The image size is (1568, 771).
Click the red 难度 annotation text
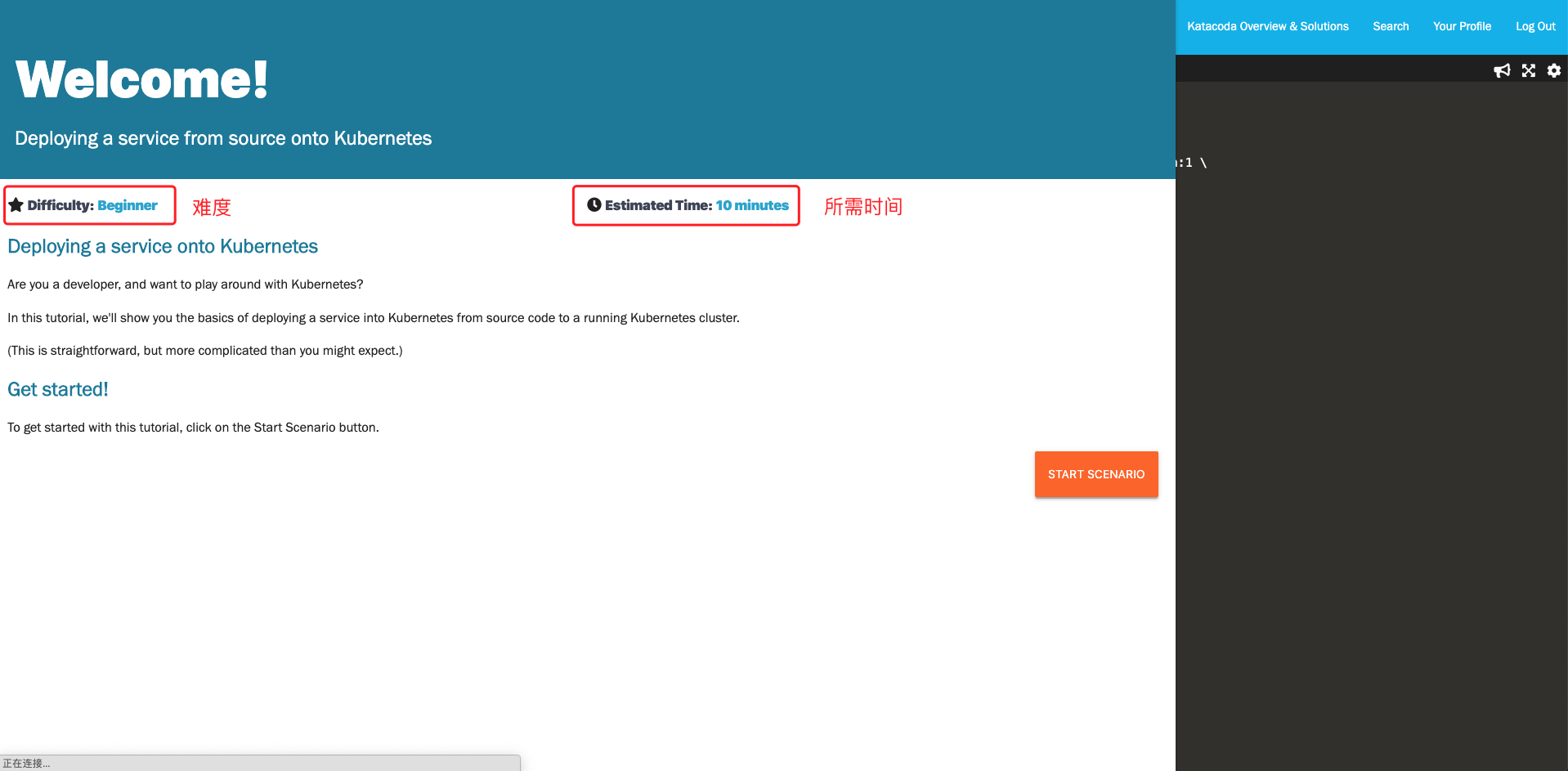tap(210, 207)
